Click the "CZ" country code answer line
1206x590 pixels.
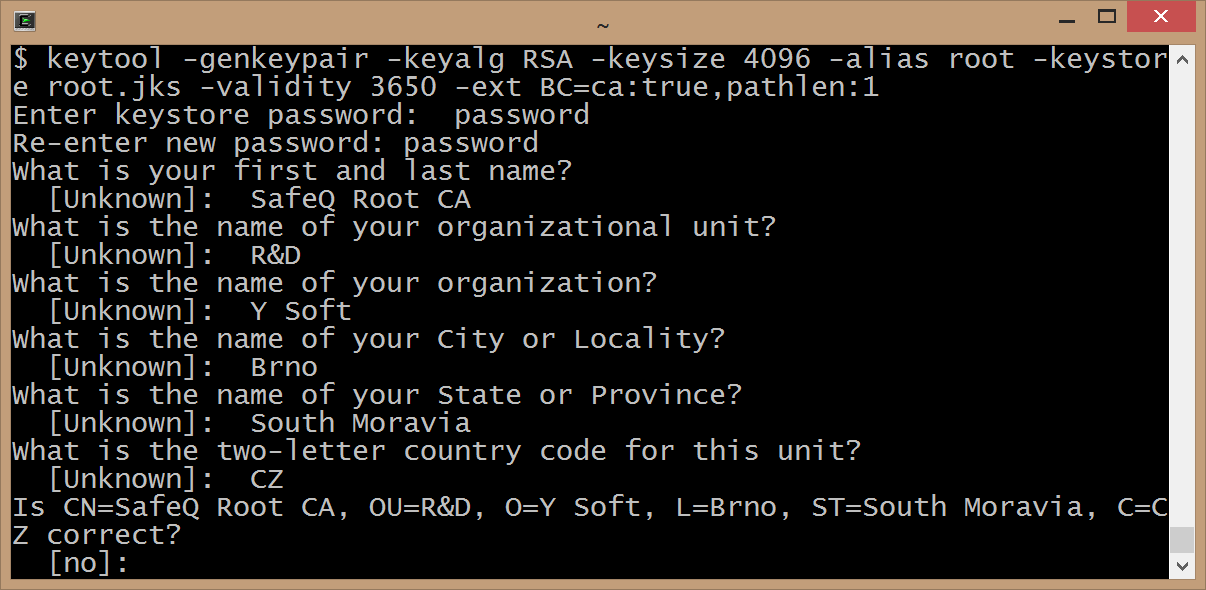click(x=267, y=479)
